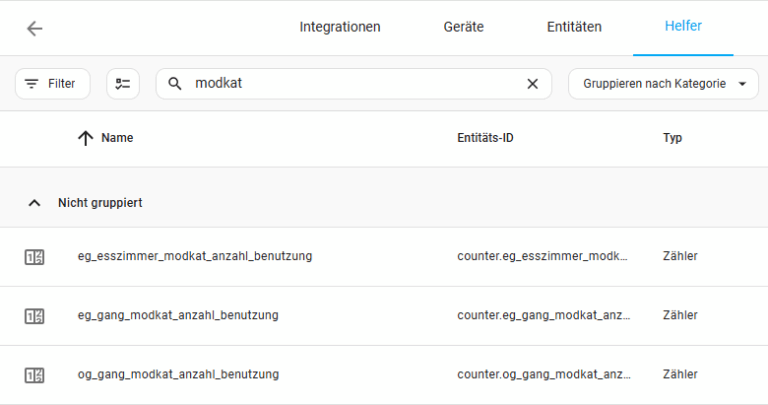Open the Entitäten tab
This screenshot has width=768, height=405.
coord(574,27)
